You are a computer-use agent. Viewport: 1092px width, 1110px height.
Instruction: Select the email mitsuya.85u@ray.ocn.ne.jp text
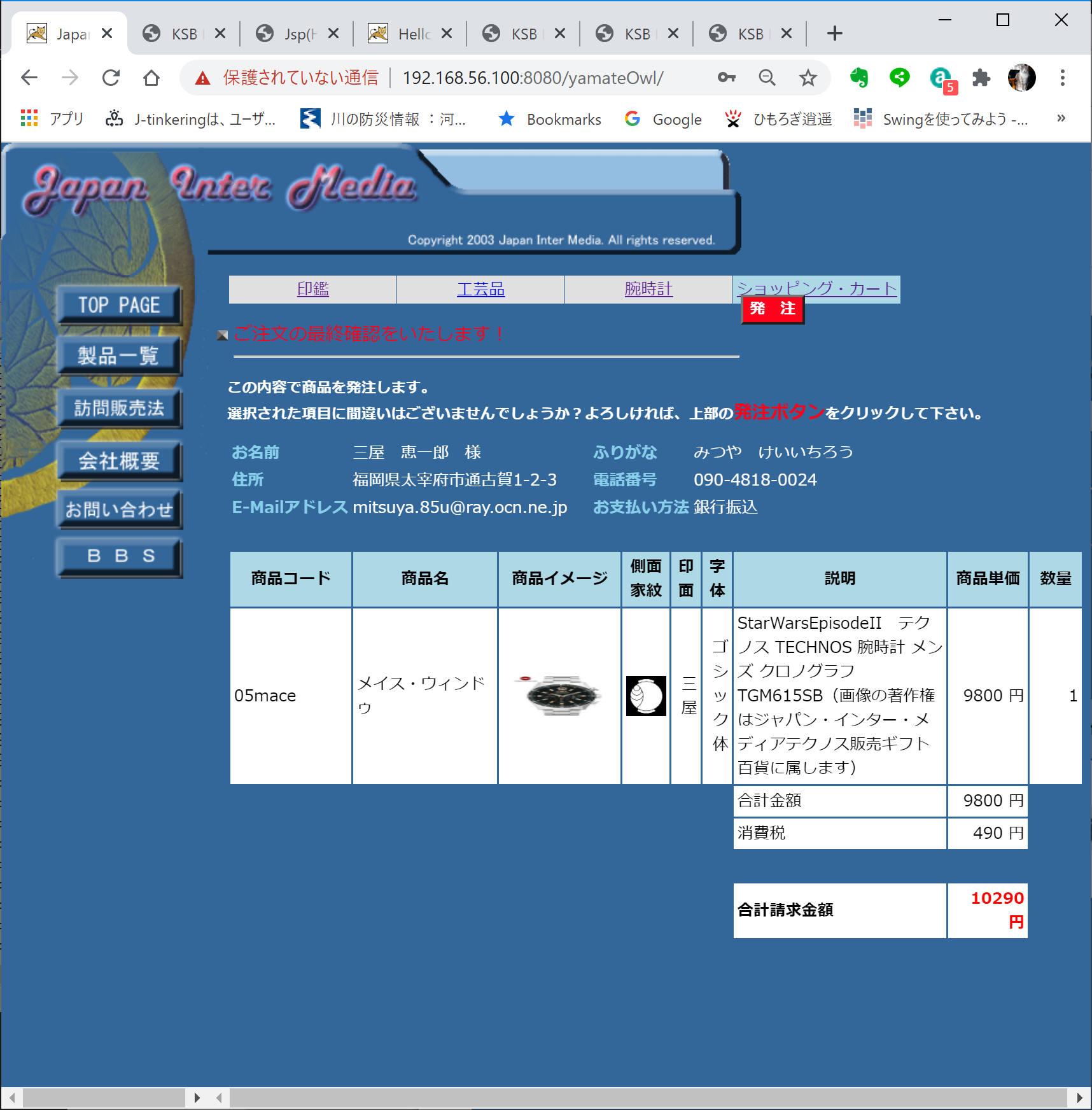pyautogui.click(x=459, y=507)
